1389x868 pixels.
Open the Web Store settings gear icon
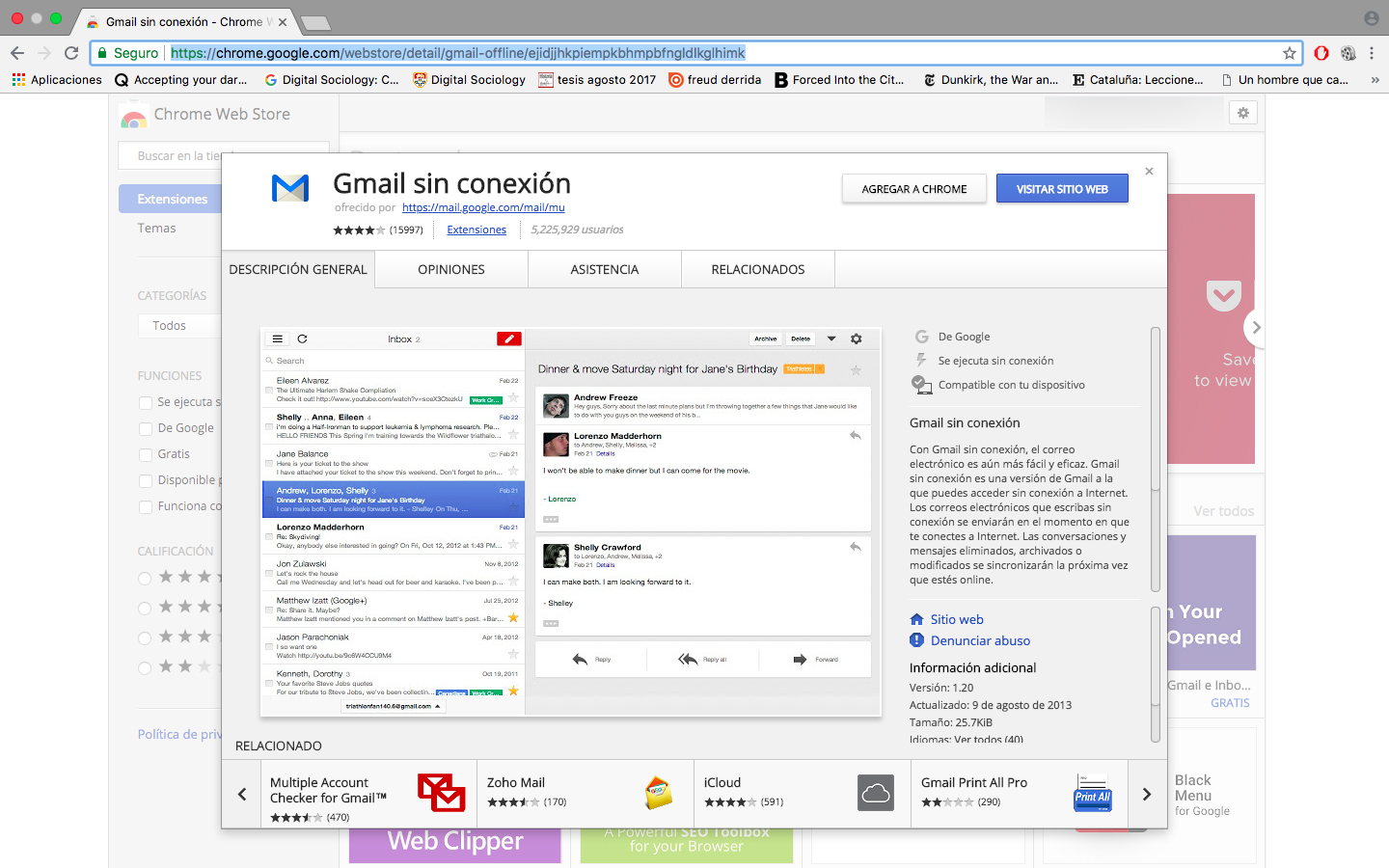pos(1243,113)
